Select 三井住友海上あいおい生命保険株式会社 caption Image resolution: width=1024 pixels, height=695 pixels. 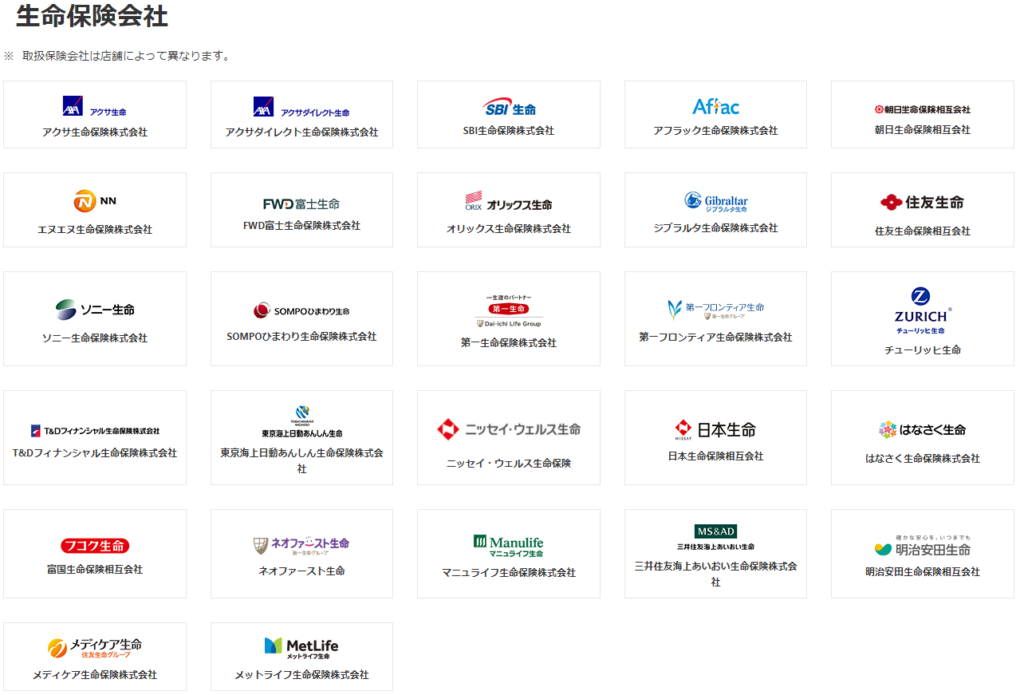[716, 574]
